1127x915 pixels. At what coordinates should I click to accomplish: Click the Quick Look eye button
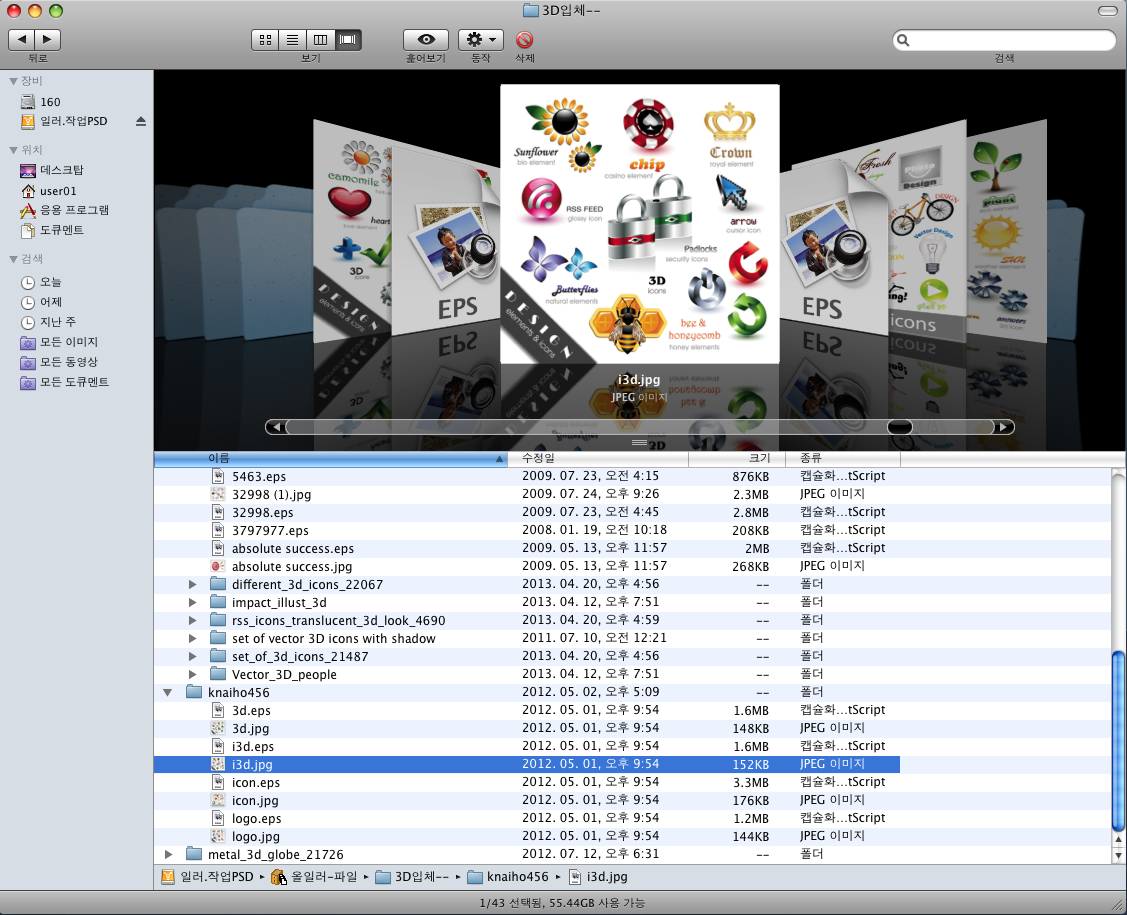[425, 40]
